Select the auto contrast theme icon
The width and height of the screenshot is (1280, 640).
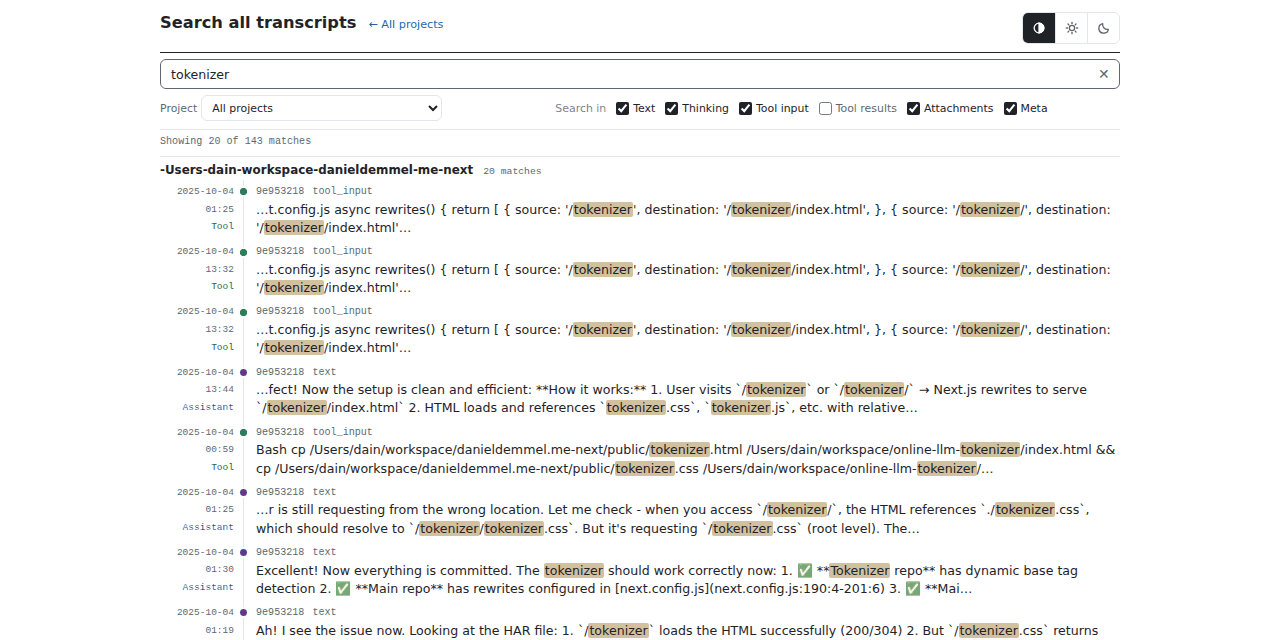(1039, 28)
